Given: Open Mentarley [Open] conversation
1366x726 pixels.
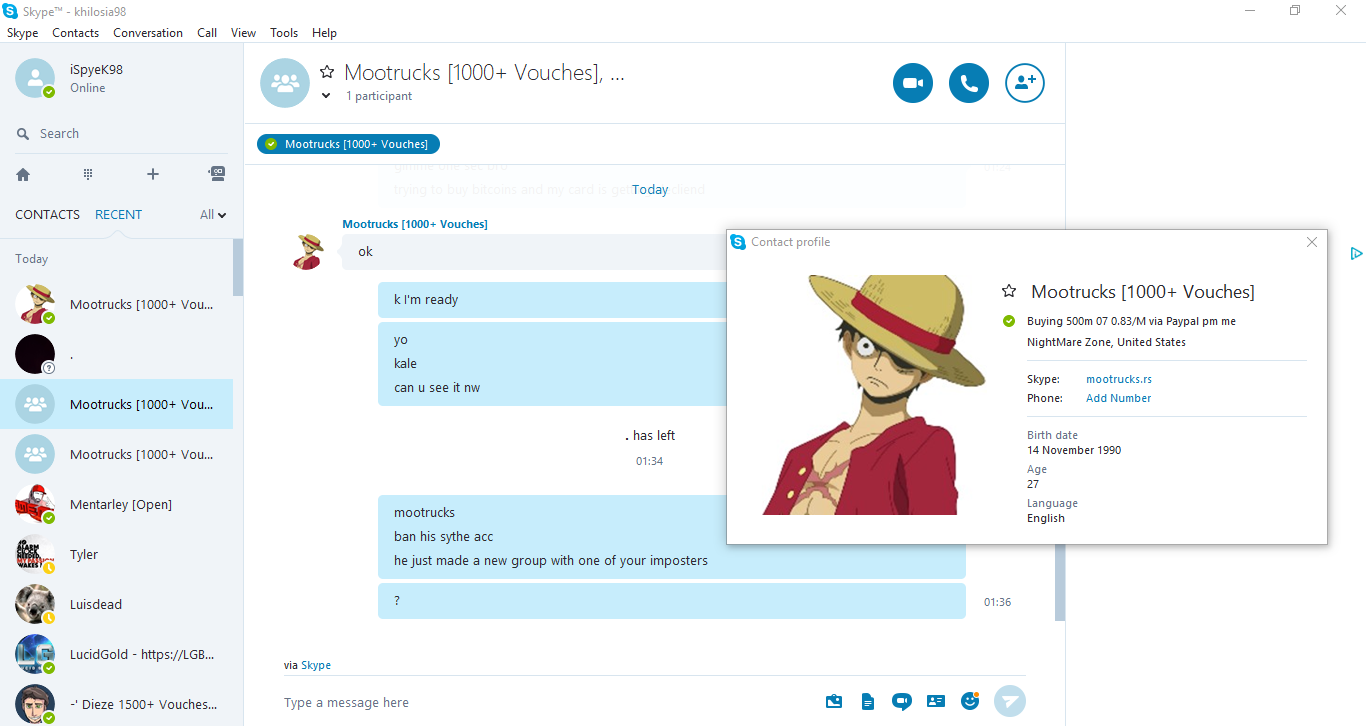Looking at the screenshot, I should coord(116,504).
